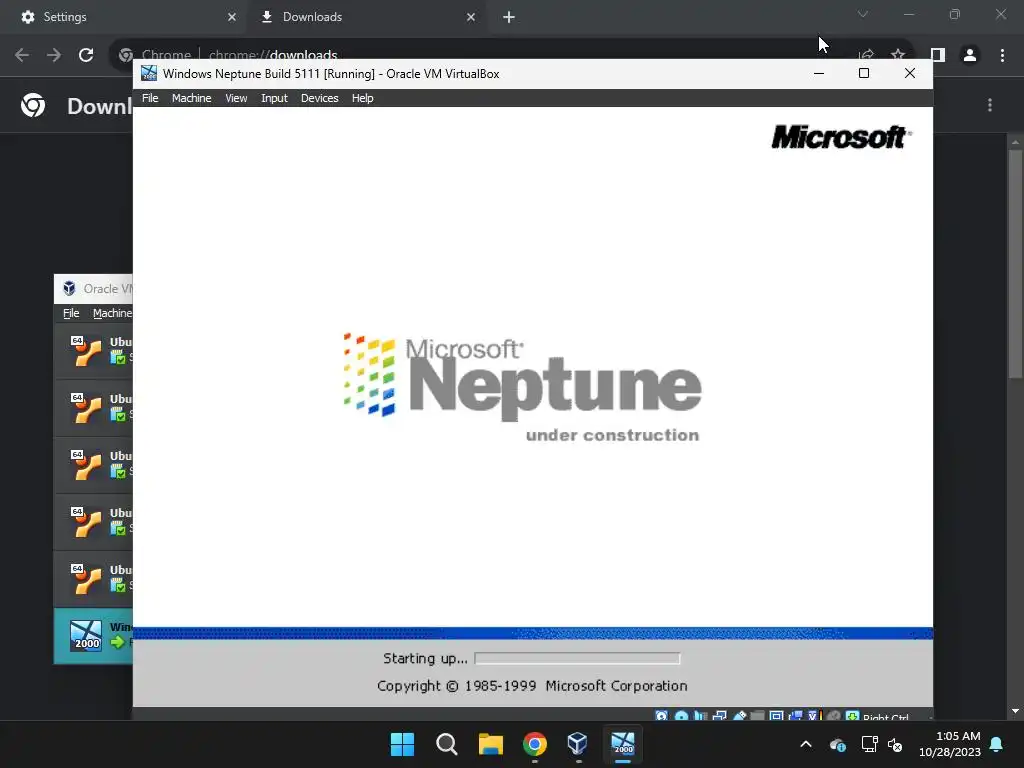The width and height of the screenshot is (1024, 768).
Task: Click the scrollbar down arrow in Chrome
Action: tap(1015, 711)
